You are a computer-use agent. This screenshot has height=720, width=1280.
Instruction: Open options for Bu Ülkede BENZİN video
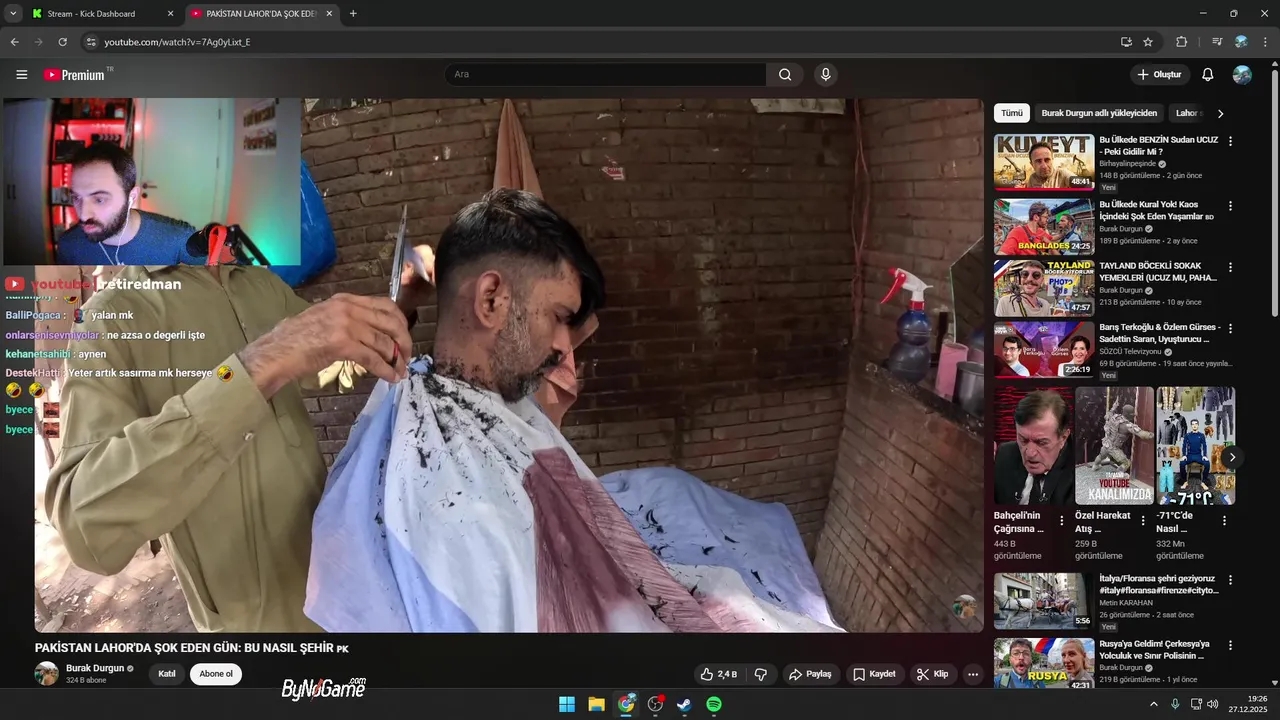(1230, 142)
